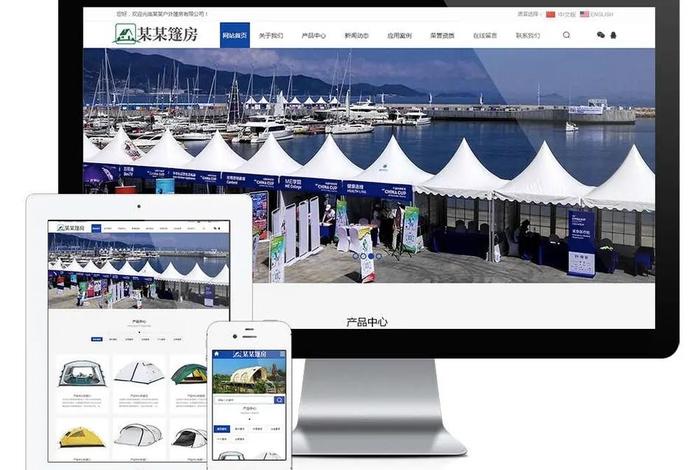Screen dimensions: 700x470
Task: Go to the 荣誉资质 page
Action: [442, 35]
